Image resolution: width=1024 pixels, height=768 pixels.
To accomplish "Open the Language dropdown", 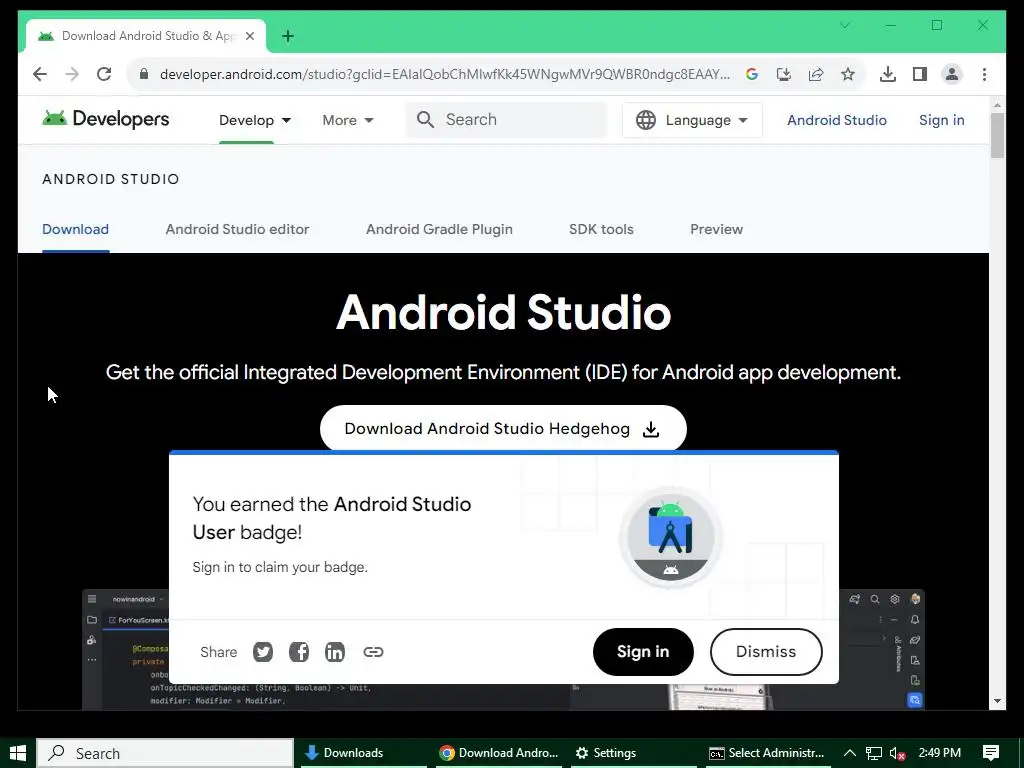I will (692, 120).
